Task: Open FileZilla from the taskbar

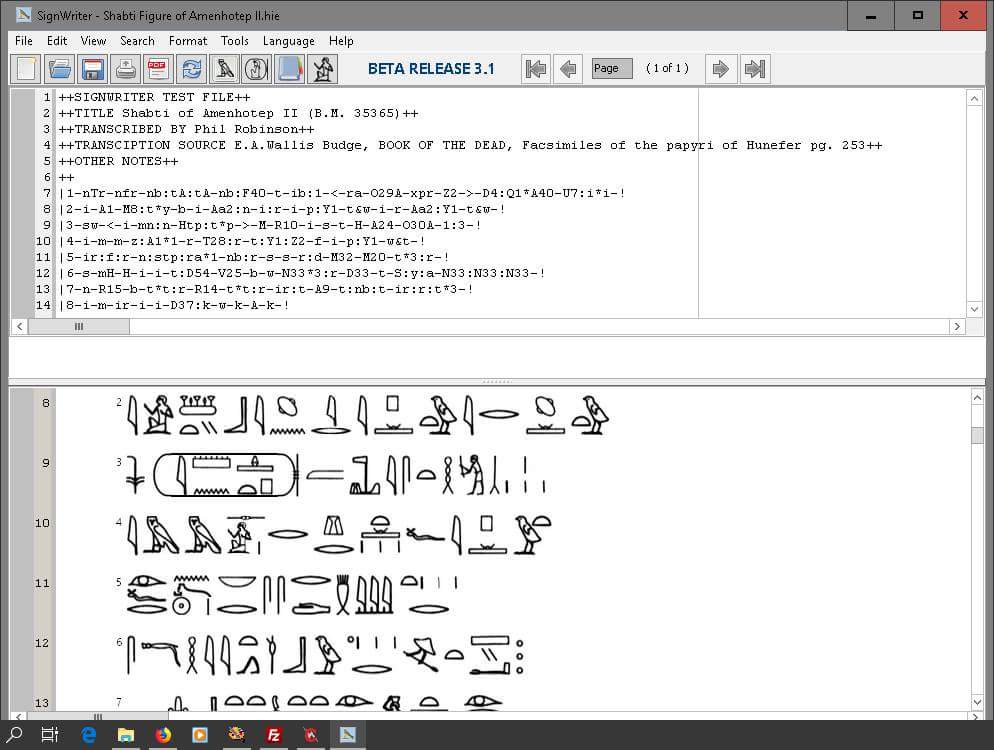Action: 274,734
